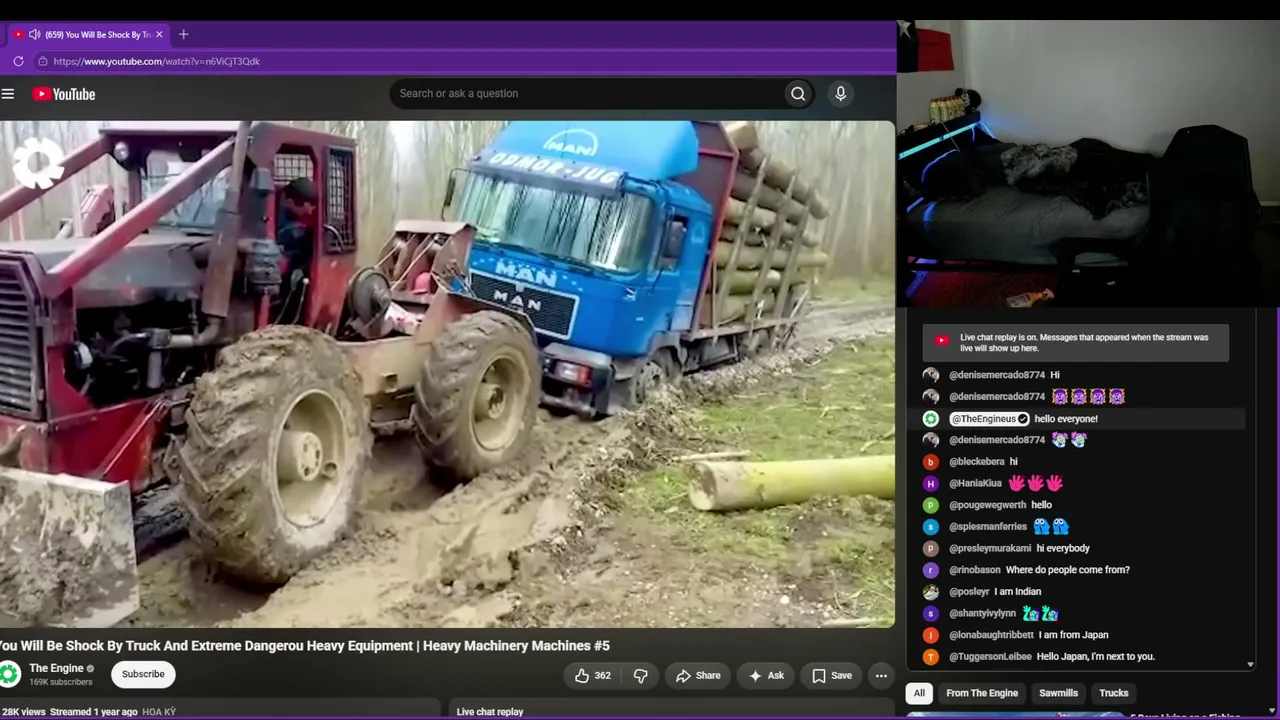The height and width of the screenshot is (720, 1280).
Task: Dislike the video with the thumbs-down button
Action: pos(640,675)
